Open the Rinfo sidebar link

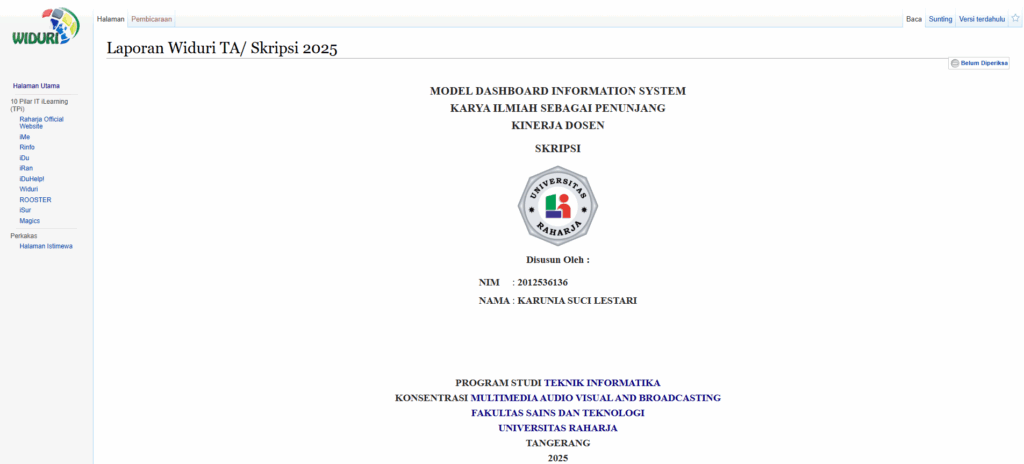[x=27, y=147]
